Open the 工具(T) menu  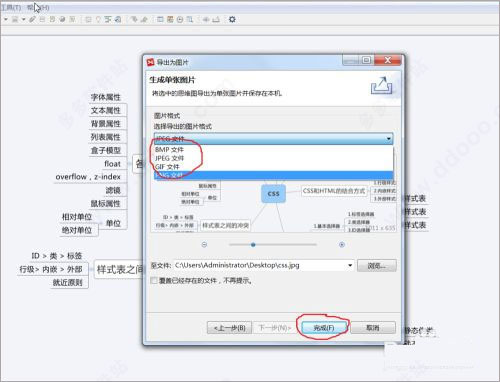tap(11, 7)
